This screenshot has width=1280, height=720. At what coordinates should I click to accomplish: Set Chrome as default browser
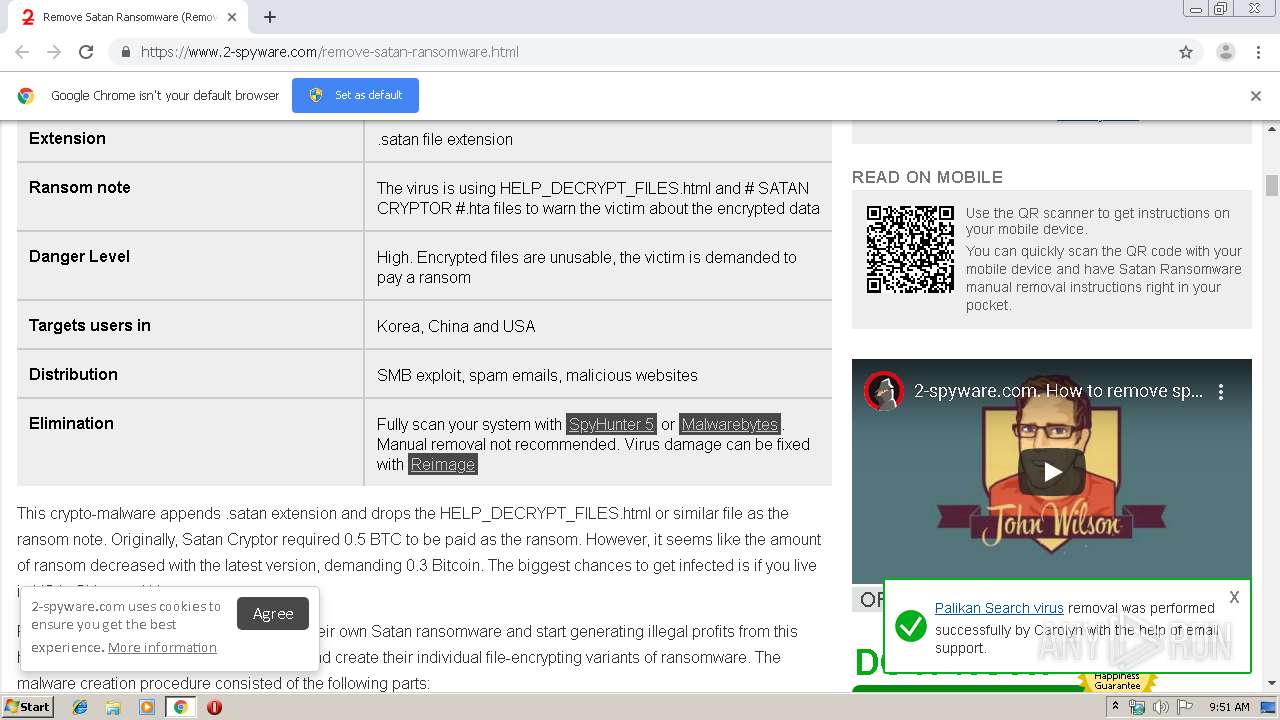pos(355,95)
